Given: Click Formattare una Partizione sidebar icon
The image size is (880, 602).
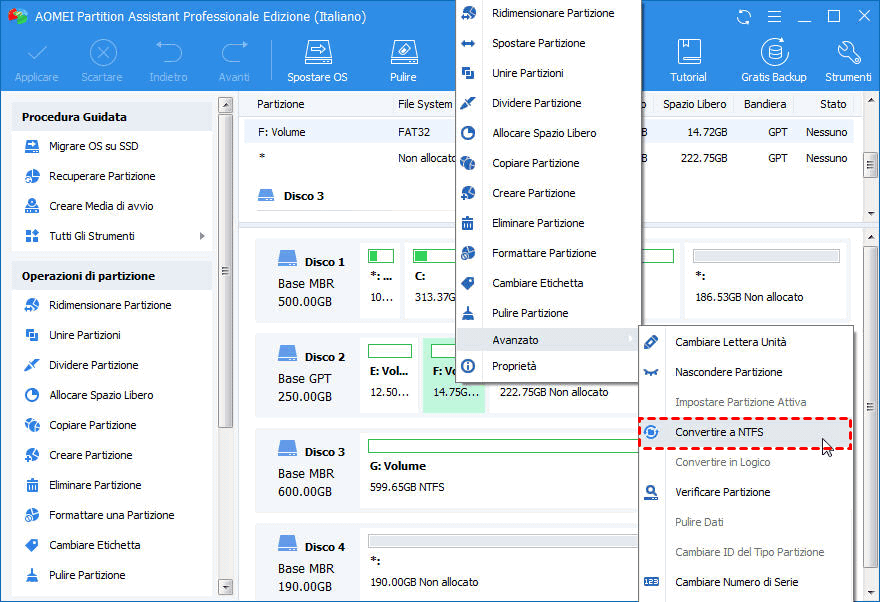Looking at the screenshot, I should tap(32, 515).
